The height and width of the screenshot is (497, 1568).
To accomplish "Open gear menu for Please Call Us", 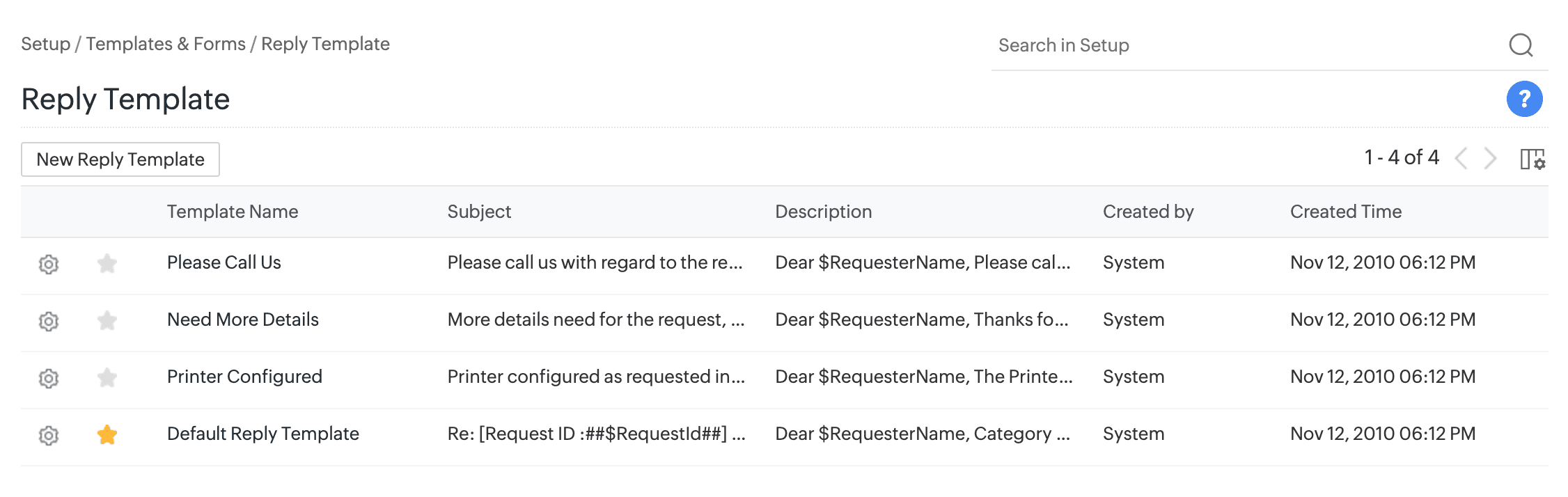I will click(x=49, y=264).
